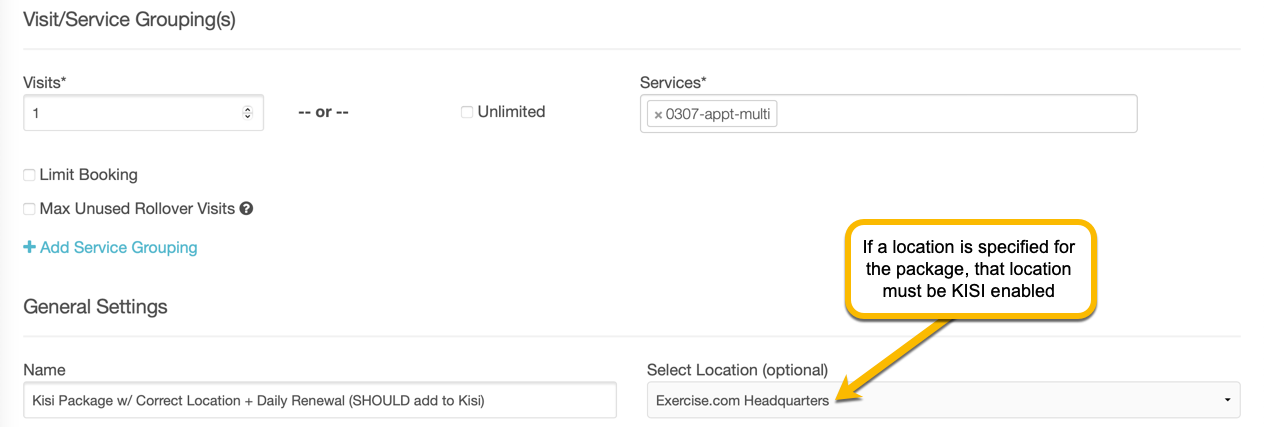The width and height of the screenshot is (1264, 427).
Task: Check the Max Unused Rollover Visits box
Action: [x=29, y=209]
